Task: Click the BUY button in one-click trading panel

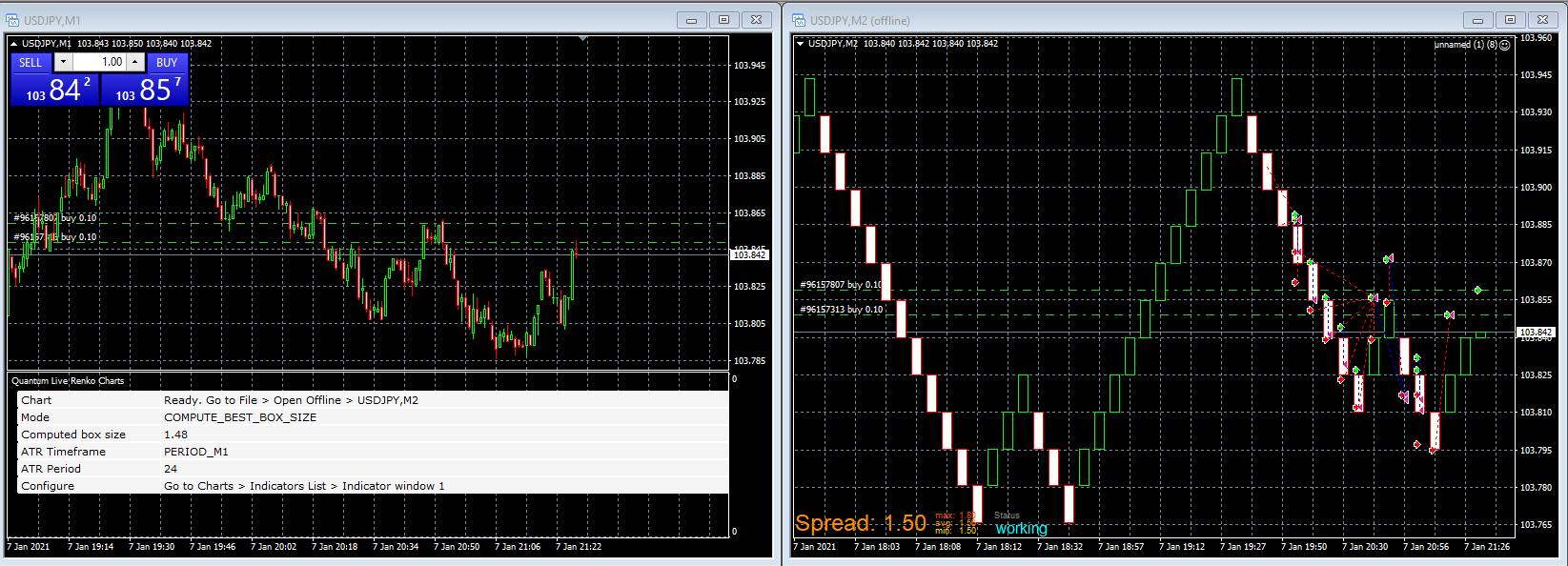Action: coord(167,62)
